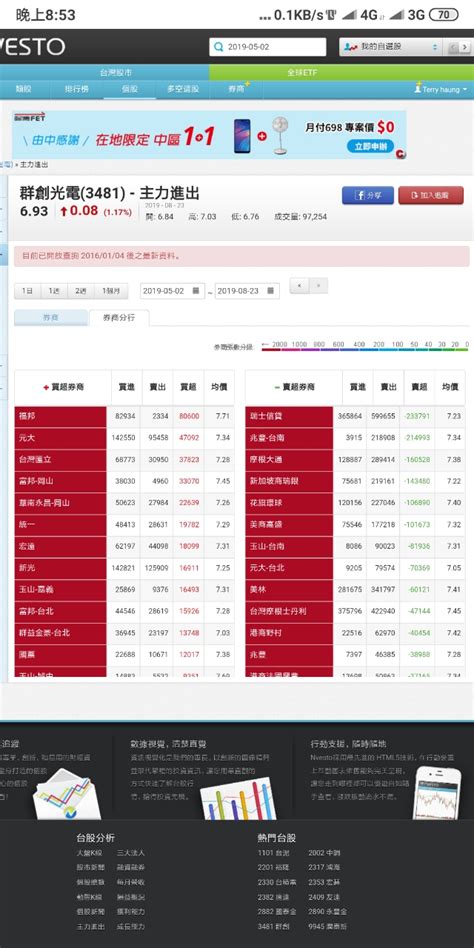Open 券商 navigation item
Screen dimensions: 474x948
point(236,89)
